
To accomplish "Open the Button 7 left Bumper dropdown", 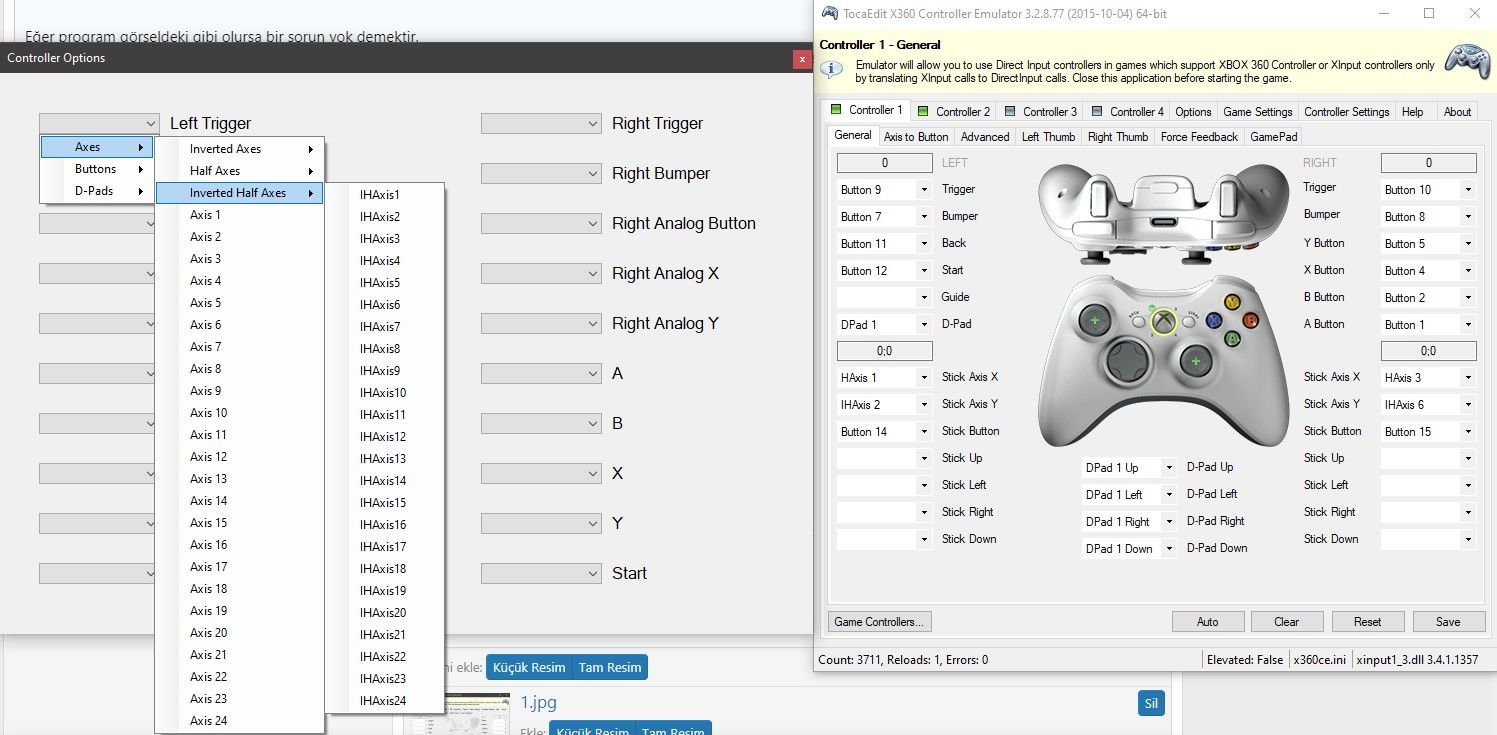I will point(884,217).
